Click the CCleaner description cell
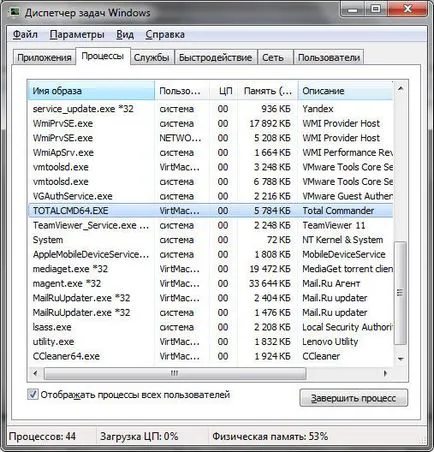 click(x=321, y=356)
